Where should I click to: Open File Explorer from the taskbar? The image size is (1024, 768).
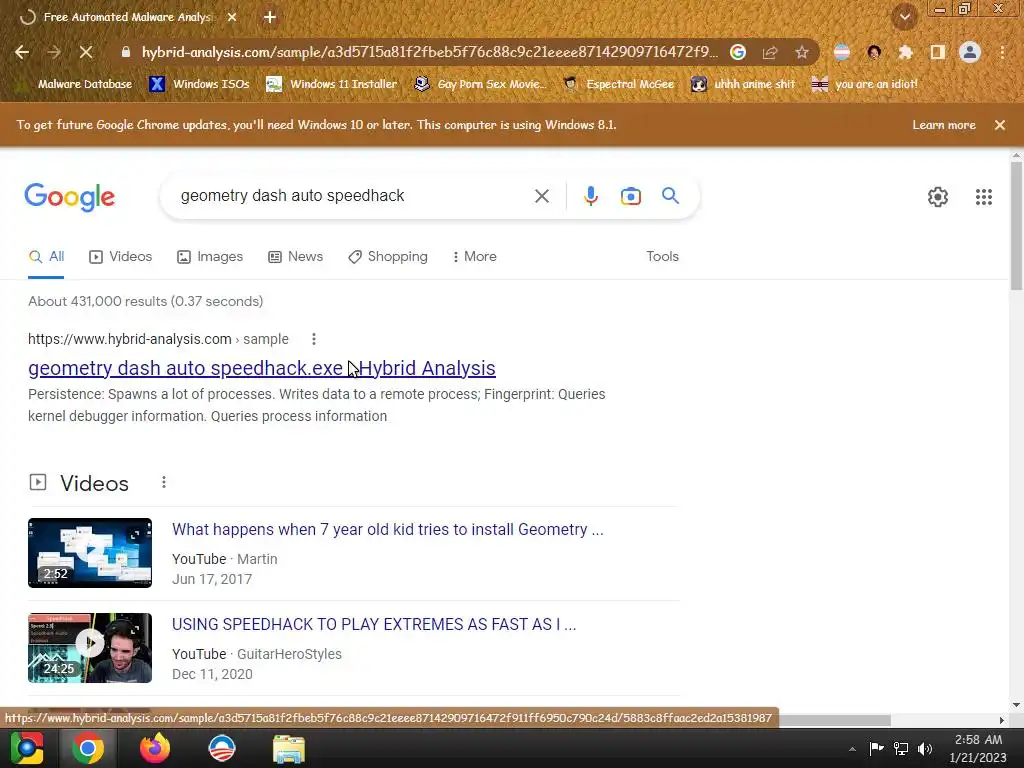[x=289, y=749]
